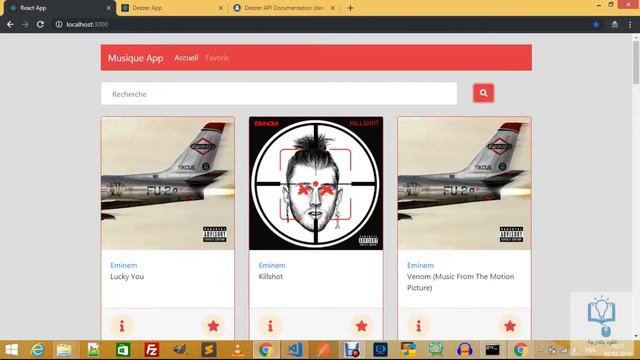
Task: Open File Explorer from taskbar
Action: click(x=64, y=350)
